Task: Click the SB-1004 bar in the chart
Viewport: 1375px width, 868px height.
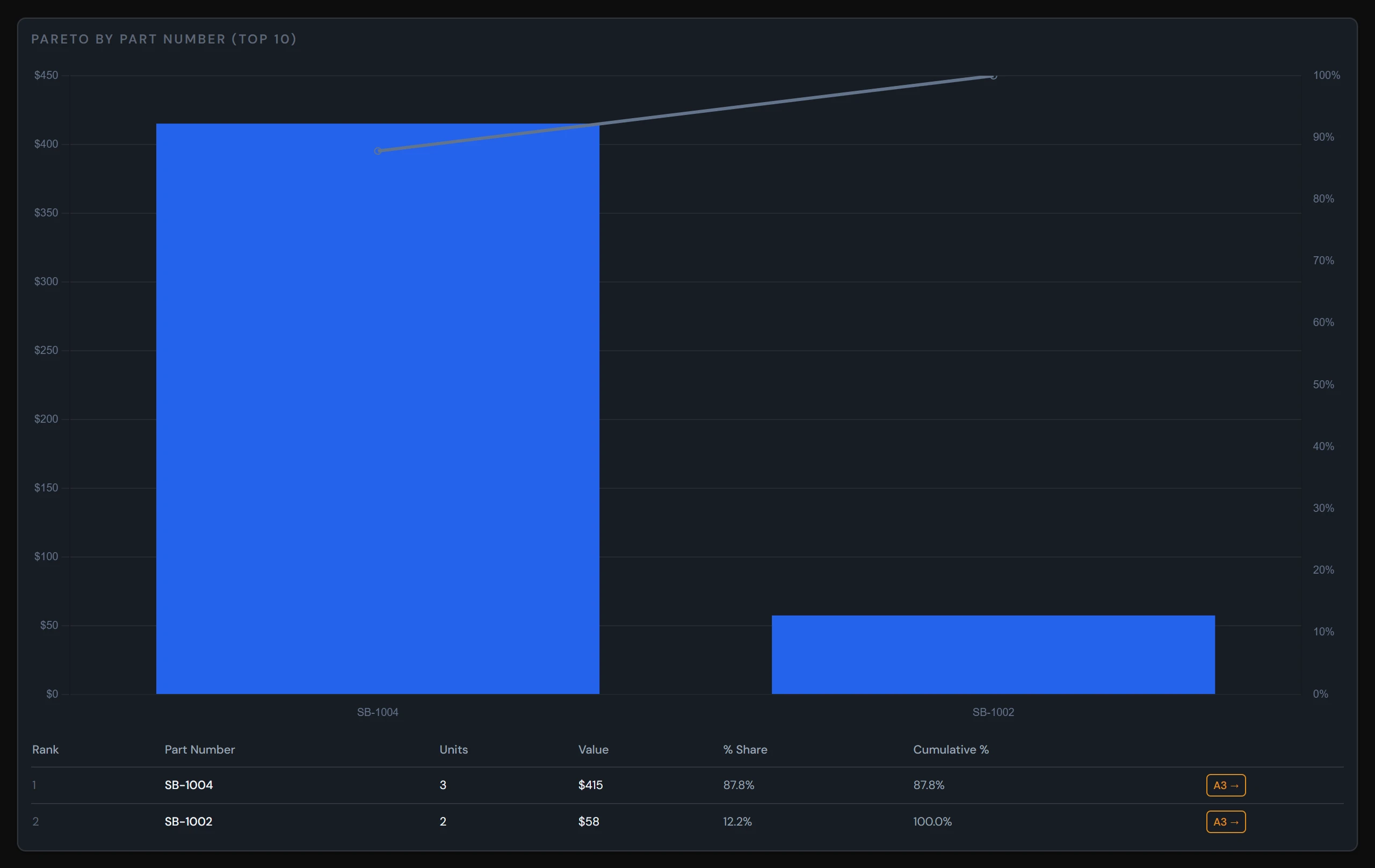Action: click(378, 409)
